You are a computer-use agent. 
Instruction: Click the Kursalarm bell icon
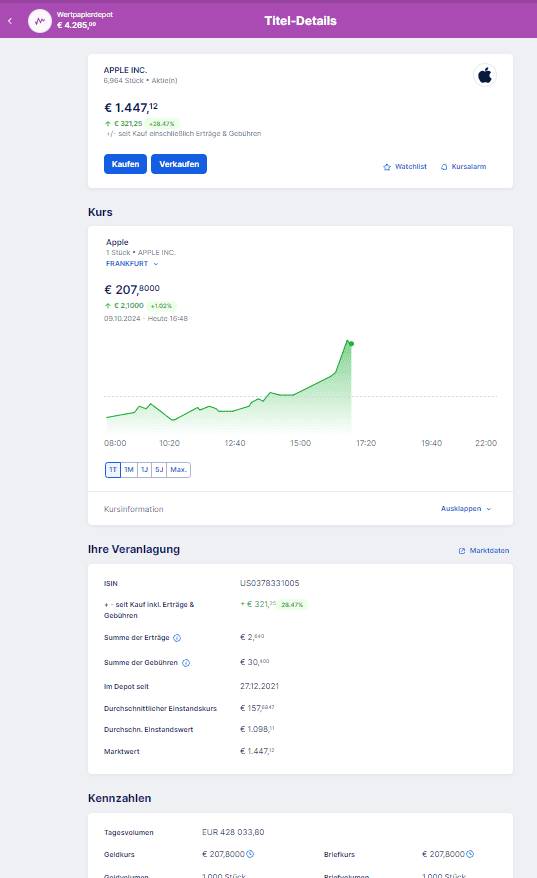point(444,167)
